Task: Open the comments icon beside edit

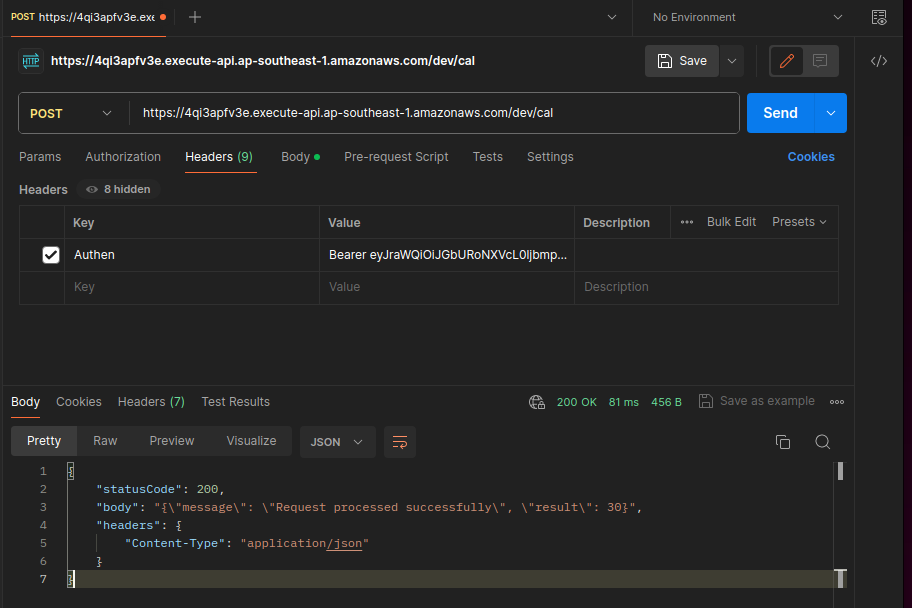Action: pos(820,61)
